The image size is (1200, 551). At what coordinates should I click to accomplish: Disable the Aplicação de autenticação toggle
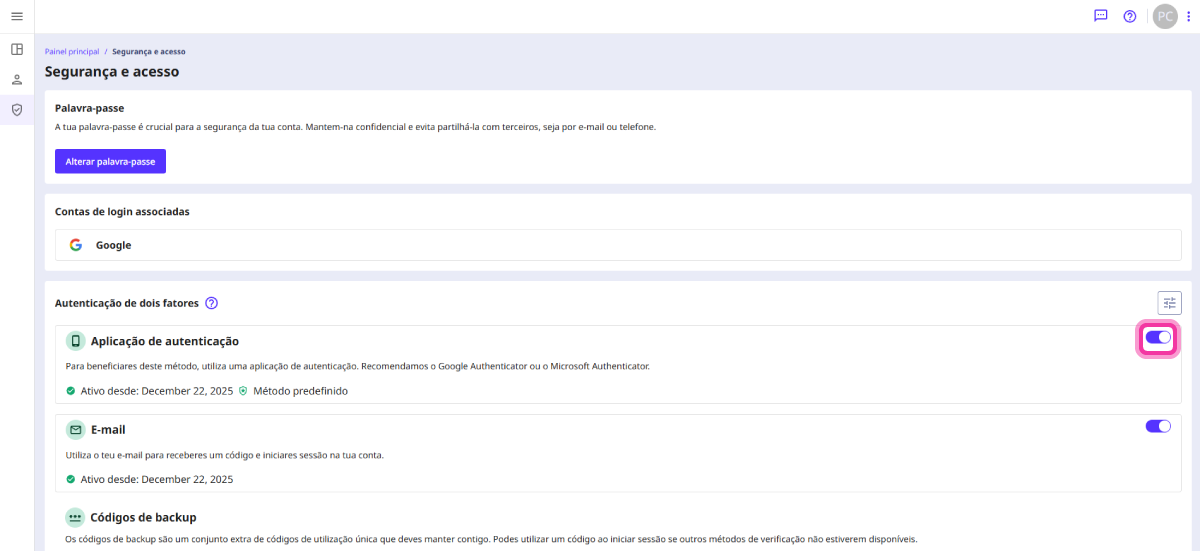1158,338
